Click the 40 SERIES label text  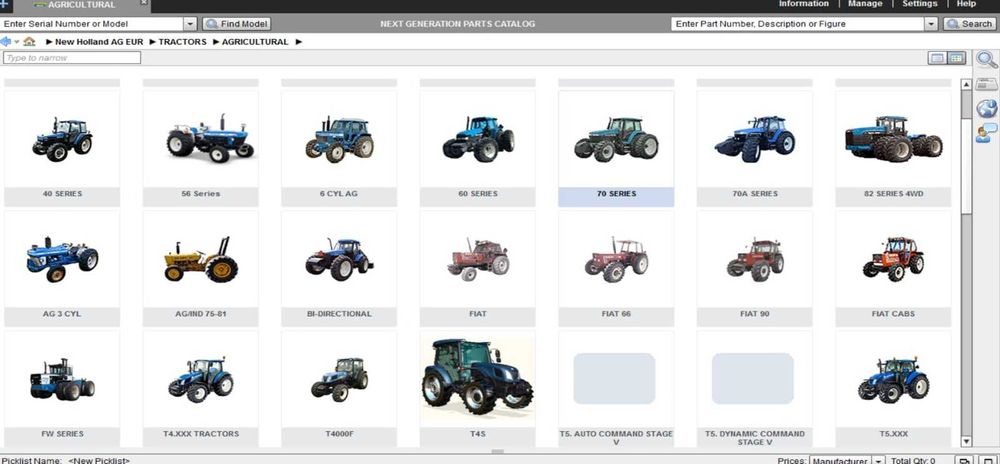click(x=62, y=194)
